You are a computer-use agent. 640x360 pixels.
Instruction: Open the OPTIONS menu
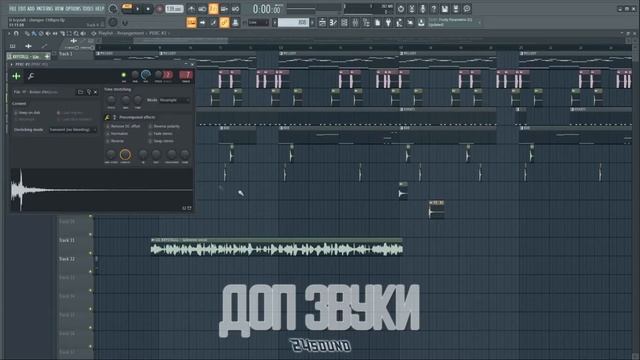pyautogui.click(x=73, y=8)
